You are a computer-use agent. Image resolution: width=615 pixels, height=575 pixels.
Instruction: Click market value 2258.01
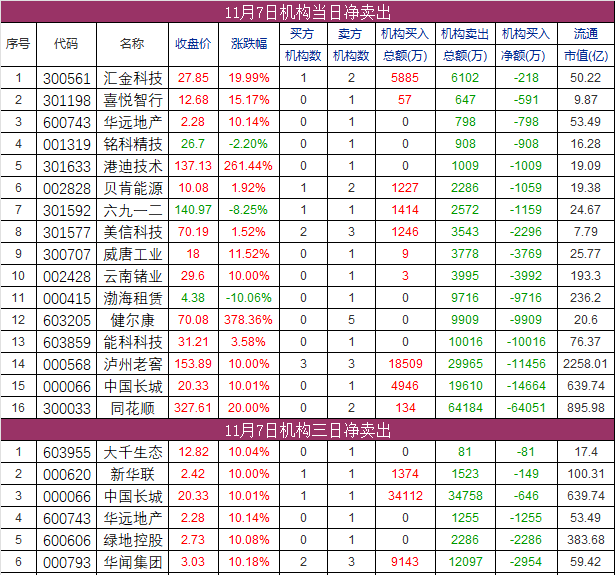point(585,364)
